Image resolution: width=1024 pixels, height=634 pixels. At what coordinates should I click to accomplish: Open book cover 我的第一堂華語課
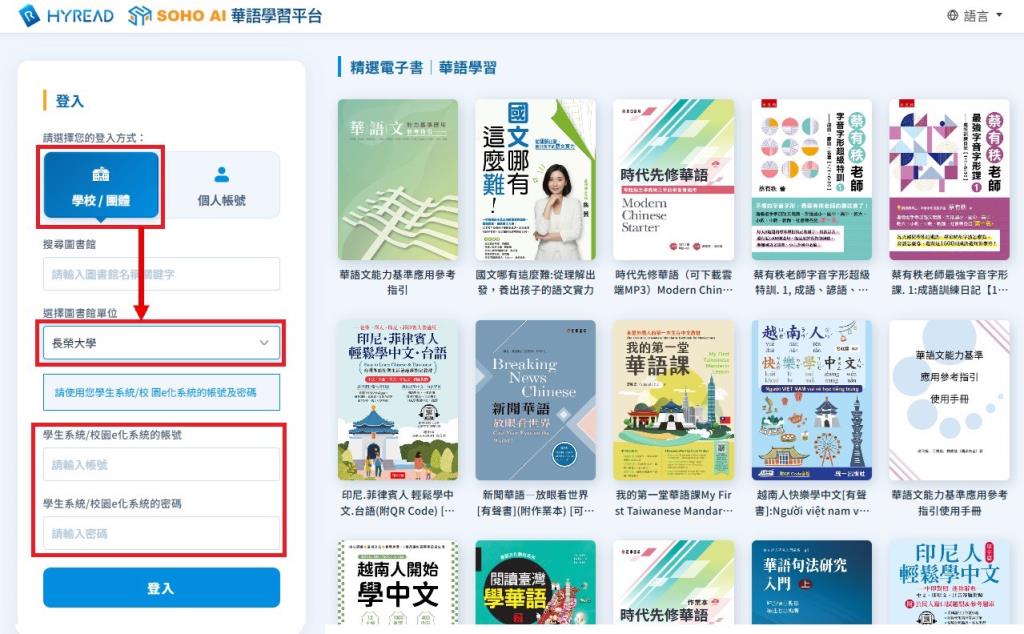(x=673, y=400)
